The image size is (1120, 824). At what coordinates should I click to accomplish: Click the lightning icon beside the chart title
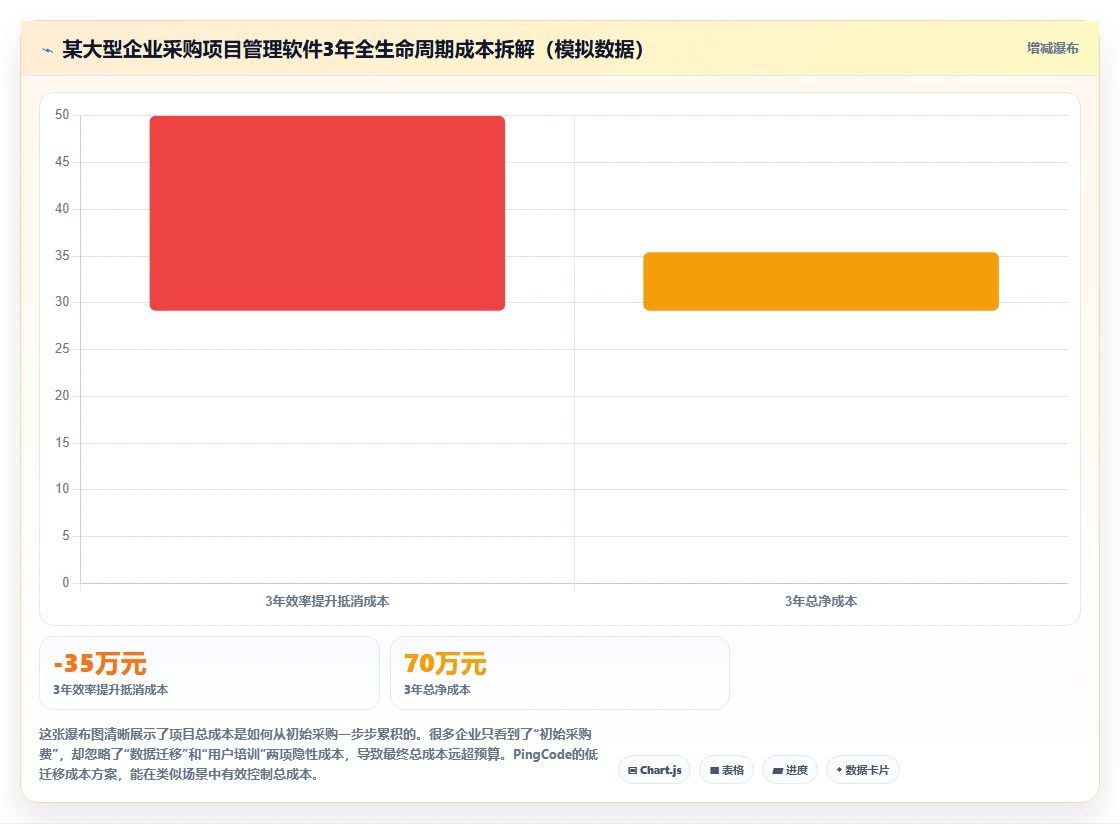[48, 50]
